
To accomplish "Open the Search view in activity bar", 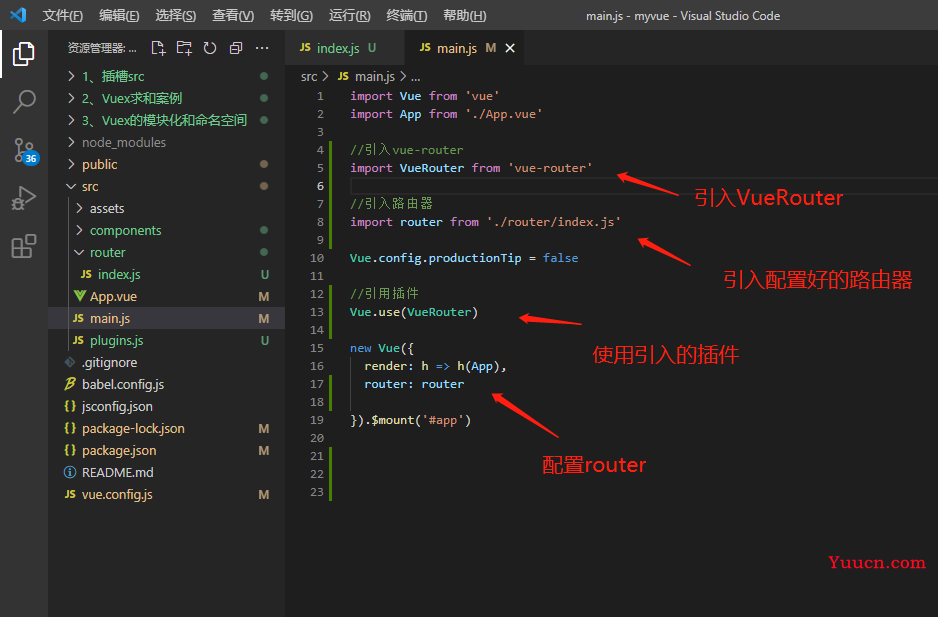I will 23,102.
